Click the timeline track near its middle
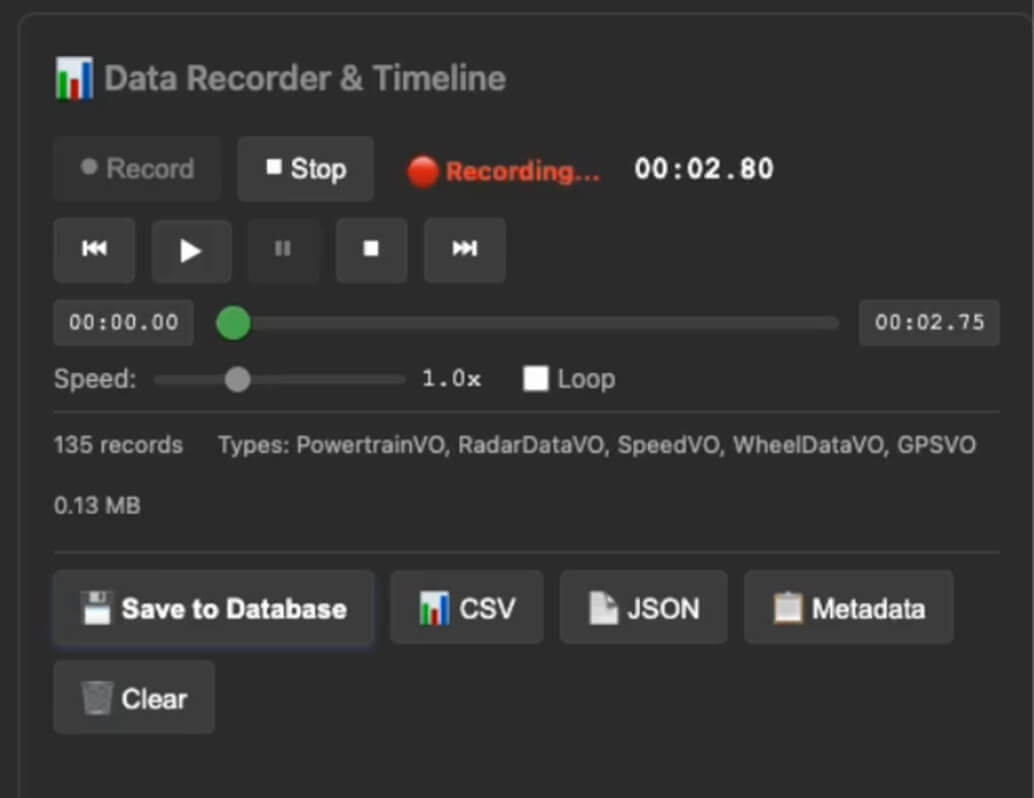Image resolution: width=1034 pixels, height=798 pixels. [528, 323]
